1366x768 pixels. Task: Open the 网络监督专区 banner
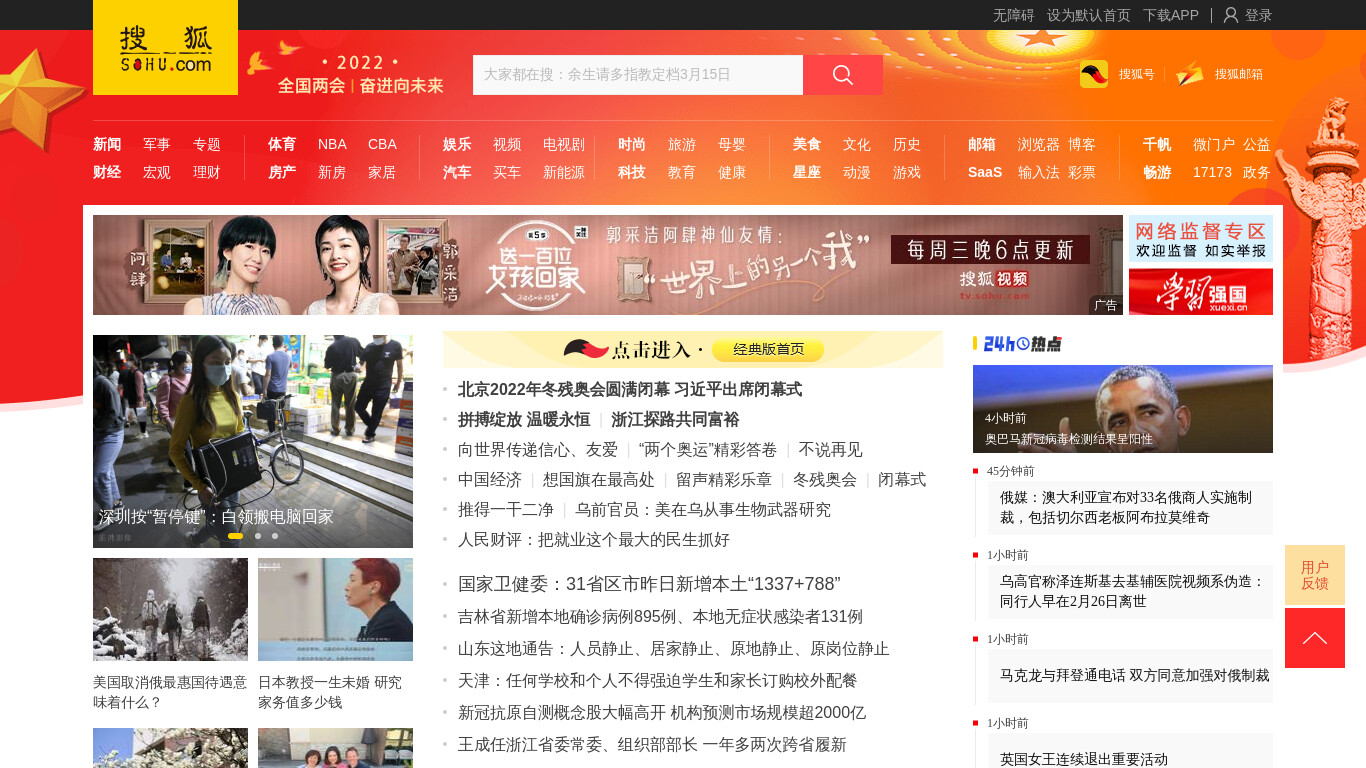(x=1201, y=239)
